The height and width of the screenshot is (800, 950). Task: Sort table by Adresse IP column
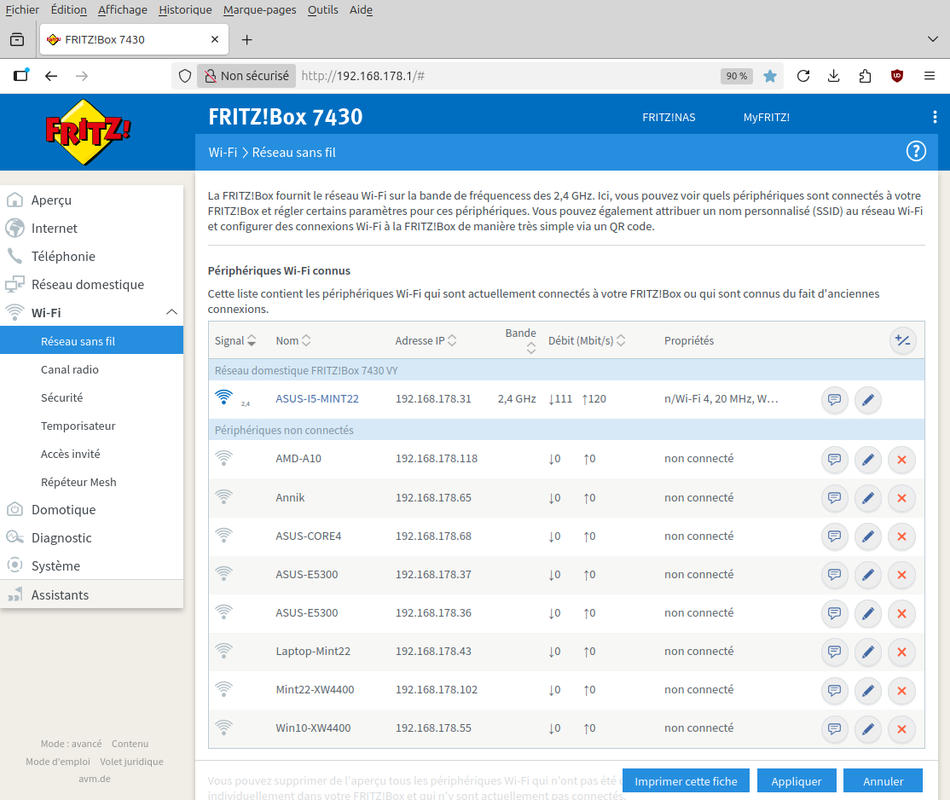(x=426, y=341)
